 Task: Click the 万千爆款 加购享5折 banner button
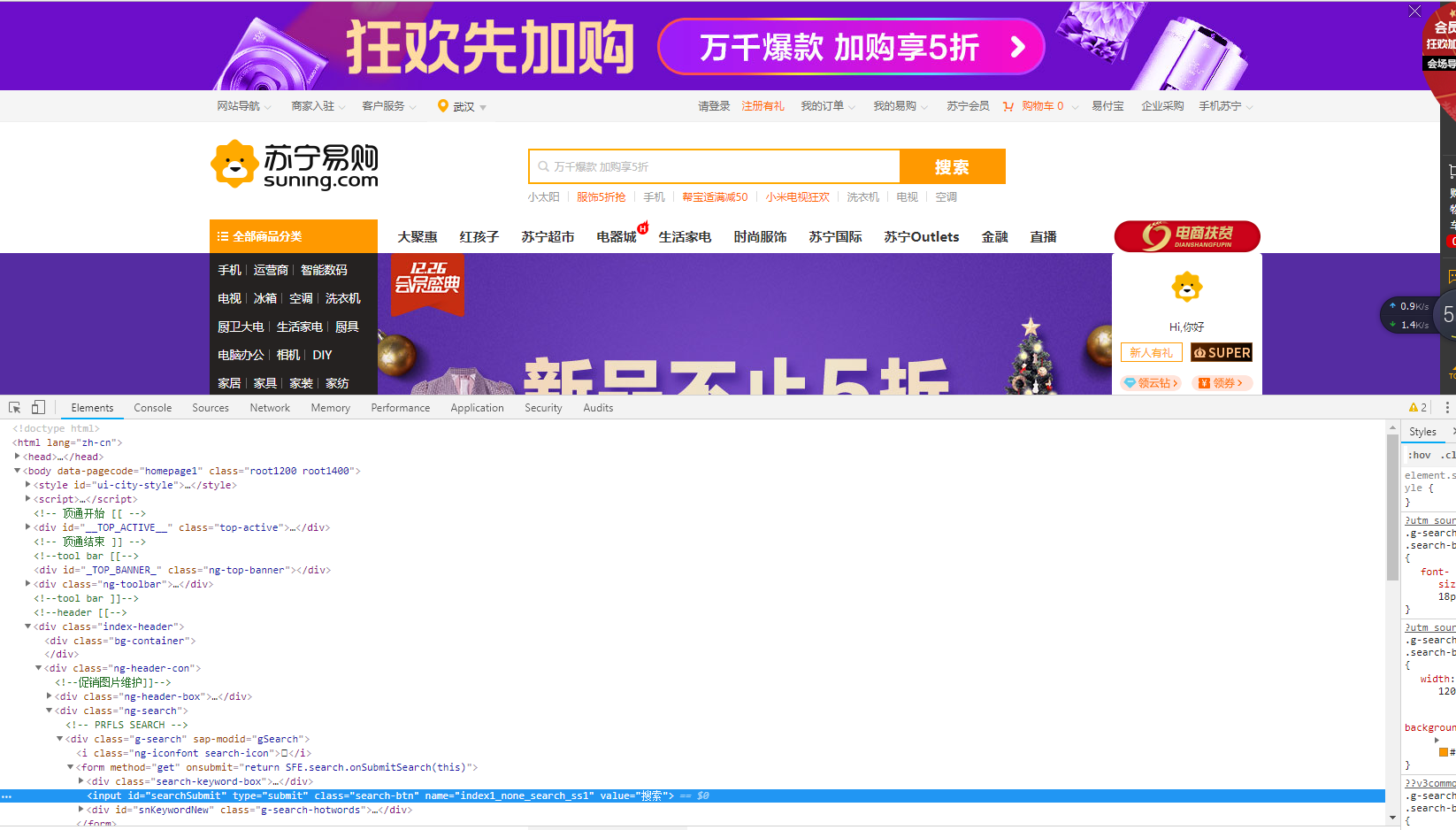[851, 46]
